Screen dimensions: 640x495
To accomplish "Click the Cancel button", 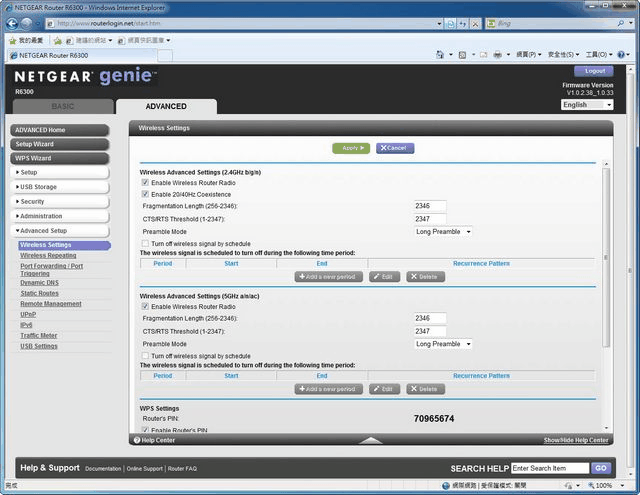I will [x=395, y=148].
